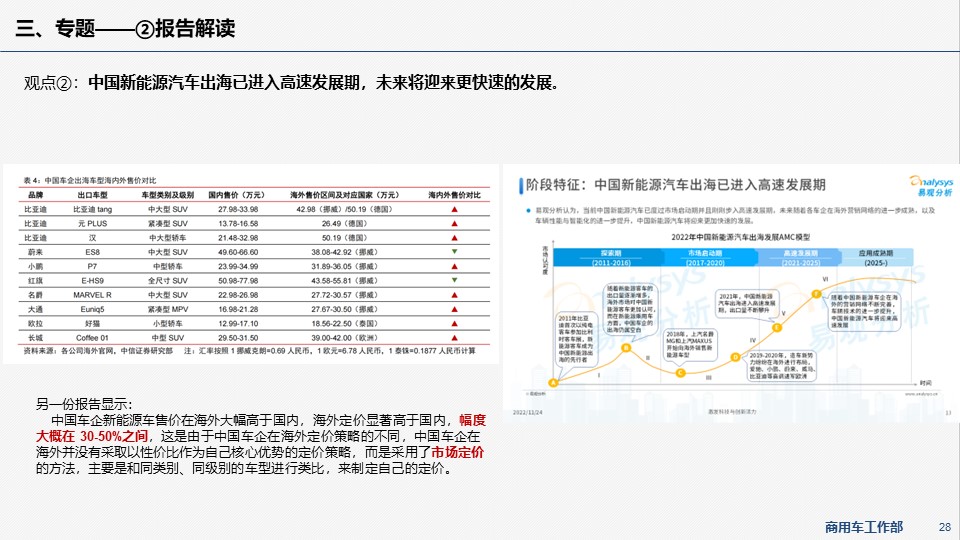
Task: Click the 海内外售价对比 column header
Action: 454,195
